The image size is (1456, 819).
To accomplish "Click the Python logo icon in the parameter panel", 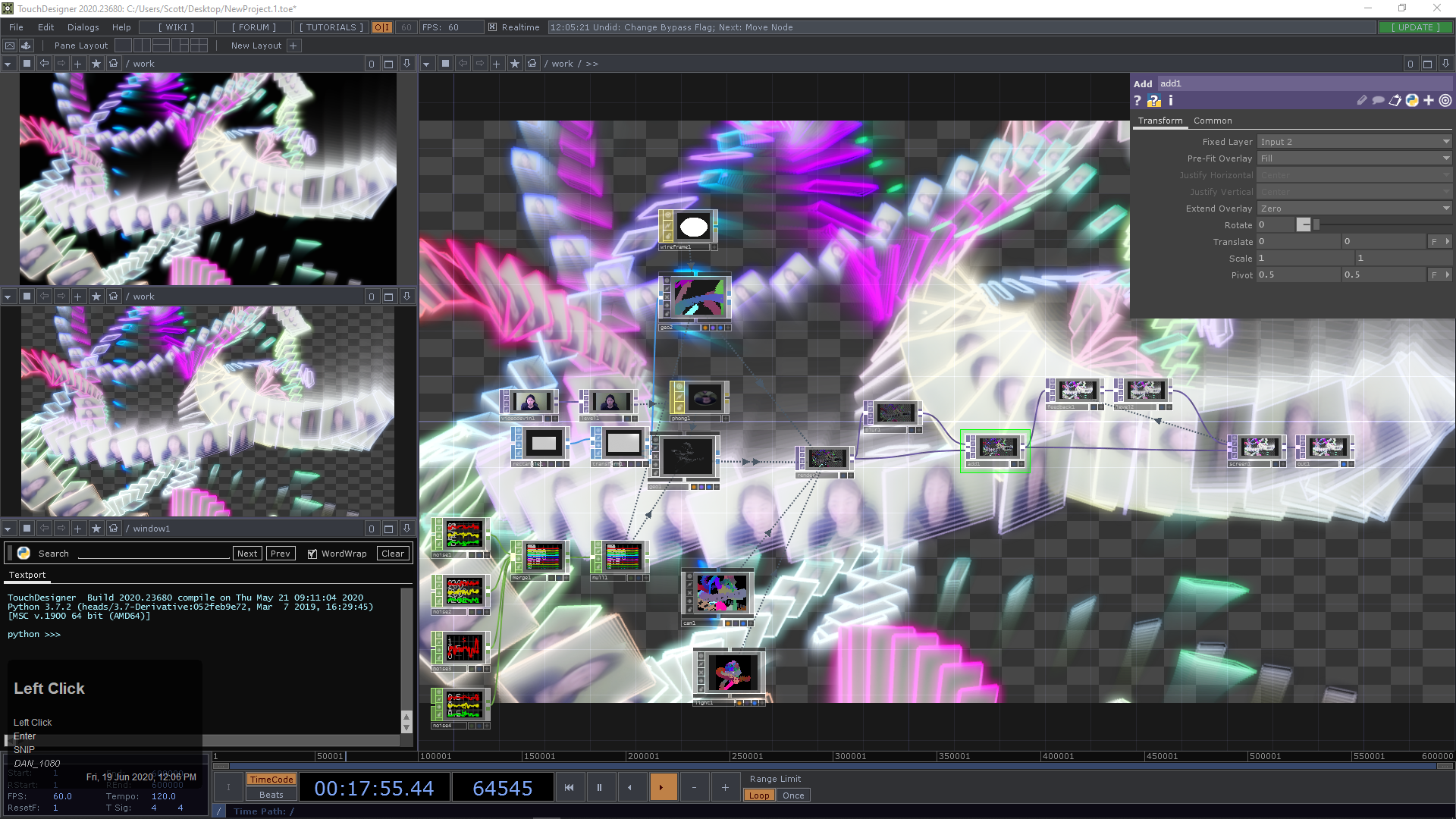I will [x=1411, y=100].
